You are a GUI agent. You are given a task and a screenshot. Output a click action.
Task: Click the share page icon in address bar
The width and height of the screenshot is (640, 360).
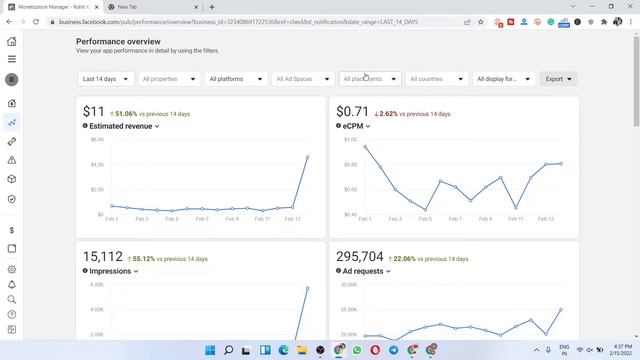[467, 22]
